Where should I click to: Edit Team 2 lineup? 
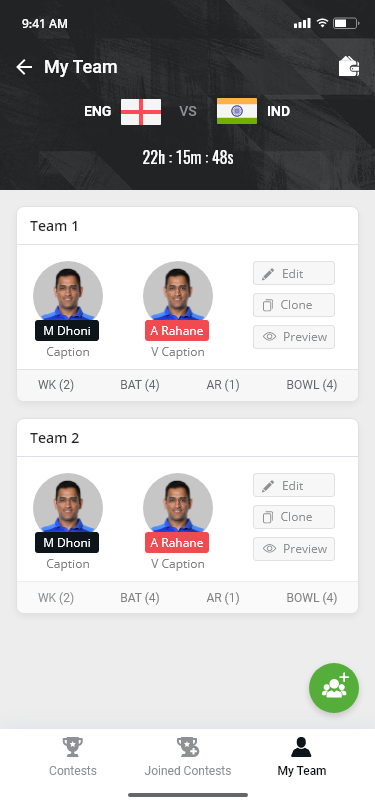pyautogui.click(x=294, y=486)
